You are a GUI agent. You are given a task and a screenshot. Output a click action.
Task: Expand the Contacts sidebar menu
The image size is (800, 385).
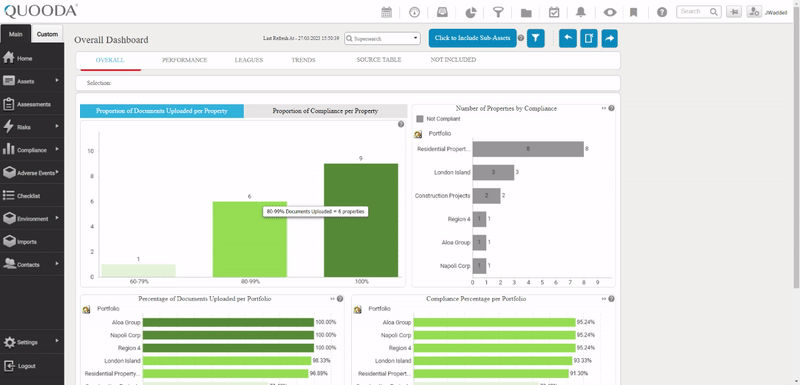pos(32,264)
